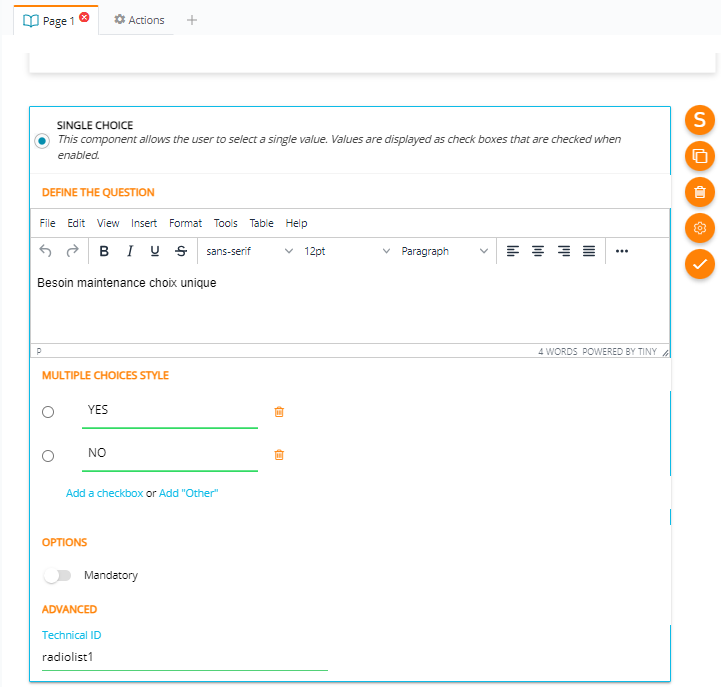721x687 pixels.
Task: Apply strikethrough formatting
Action: [x=180, y=251]
